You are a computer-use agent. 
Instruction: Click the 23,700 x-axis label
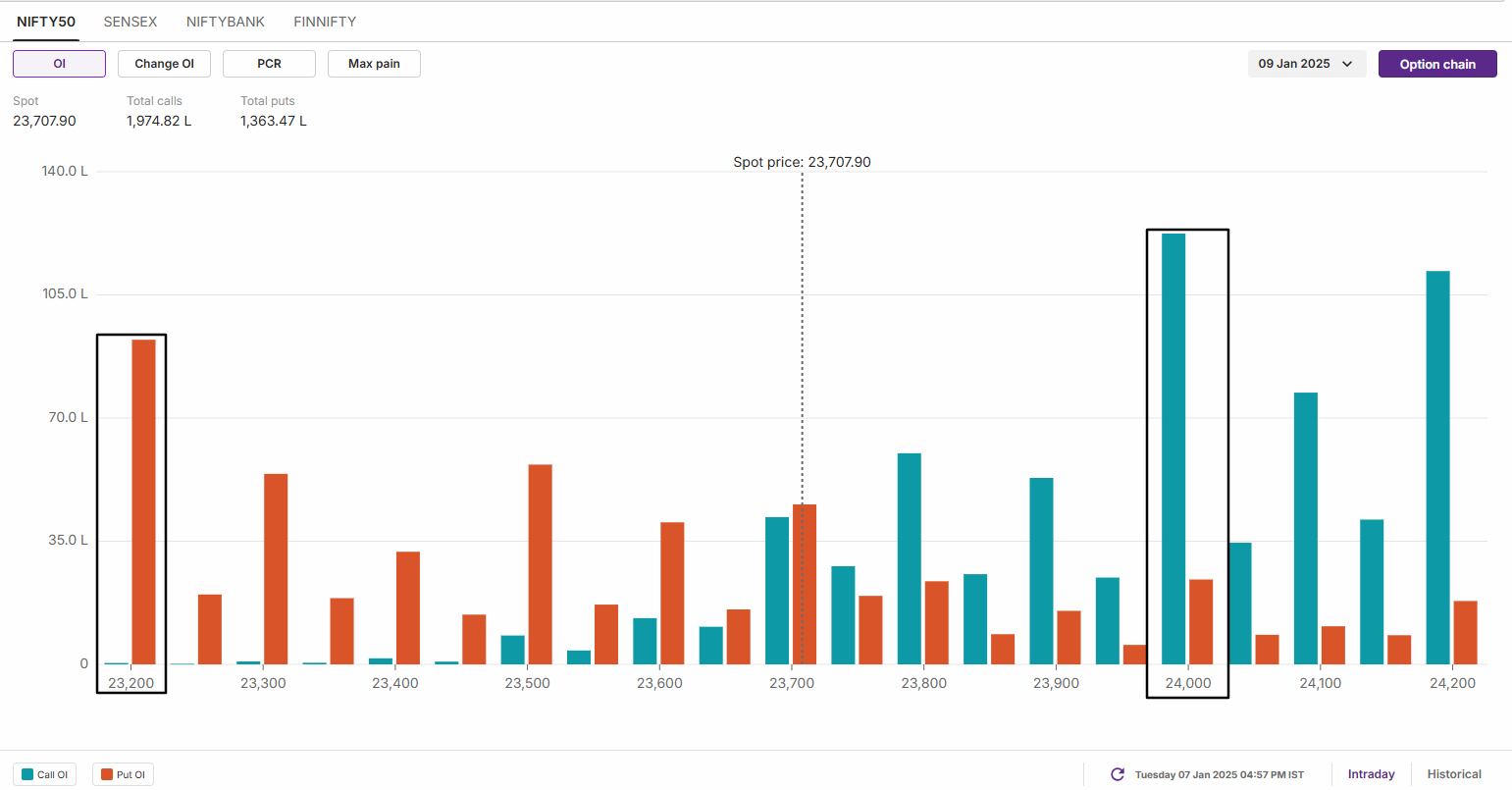(x=792, y=683)
